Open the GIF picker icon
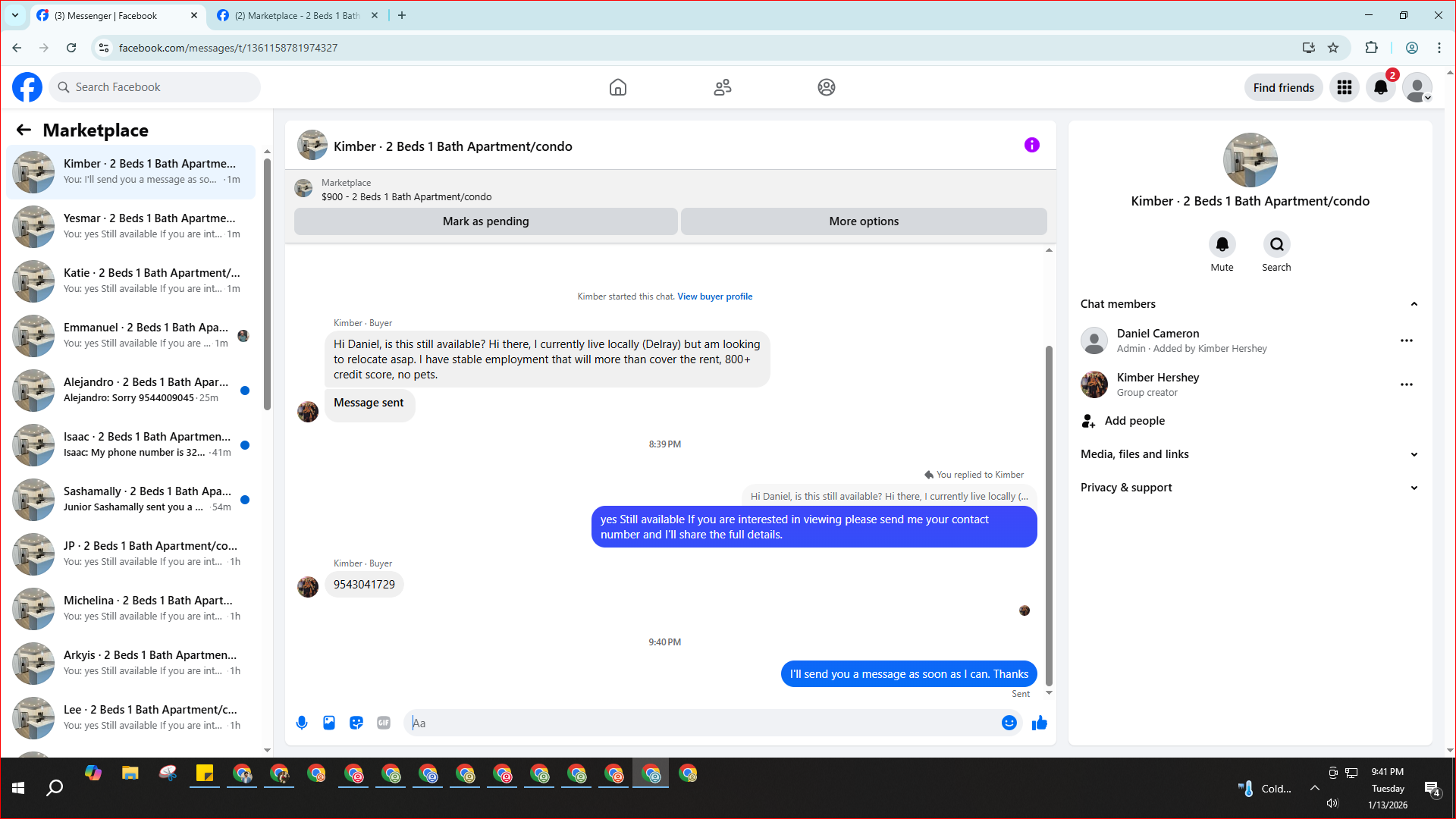 tap(384, 723)
